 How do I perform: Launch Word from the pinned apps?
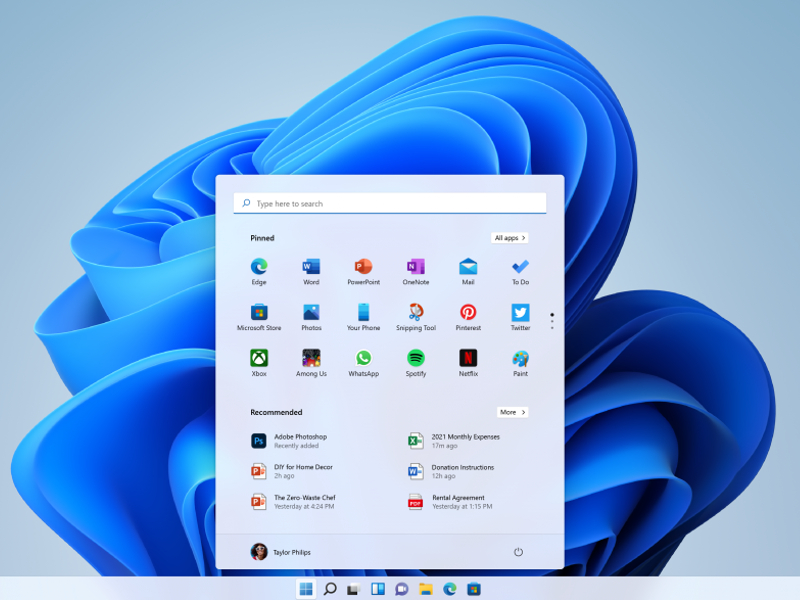(311, 271)
